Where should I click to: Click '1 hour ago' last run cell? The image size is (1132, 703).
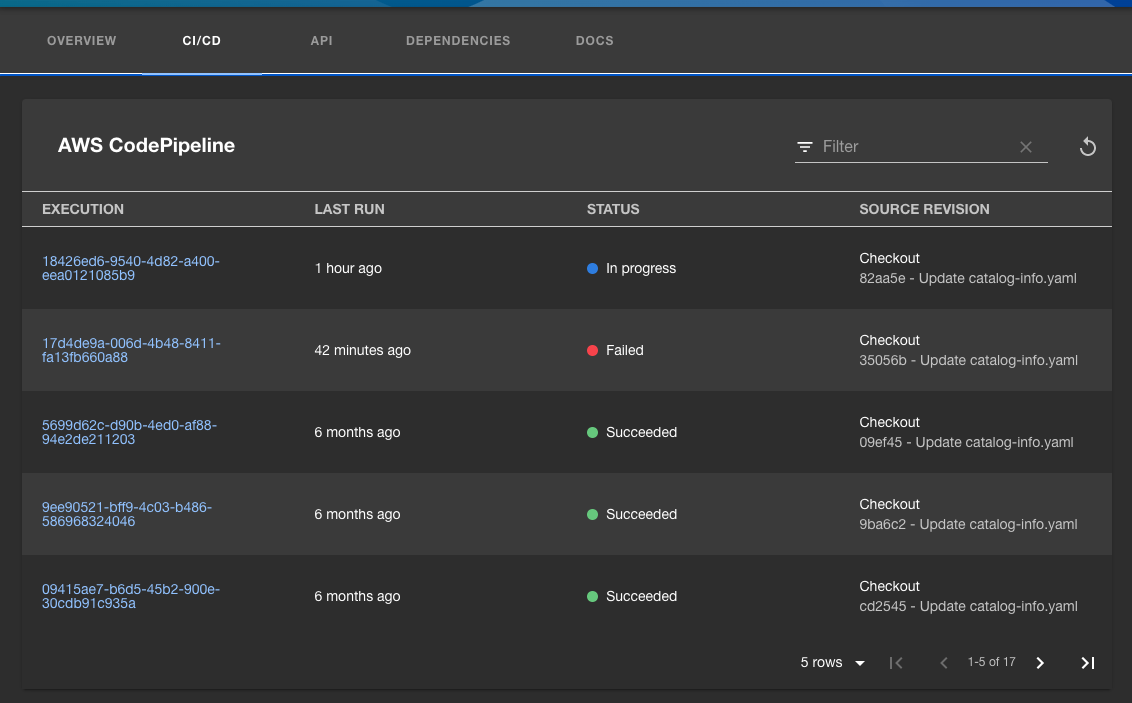pos(348,268)
